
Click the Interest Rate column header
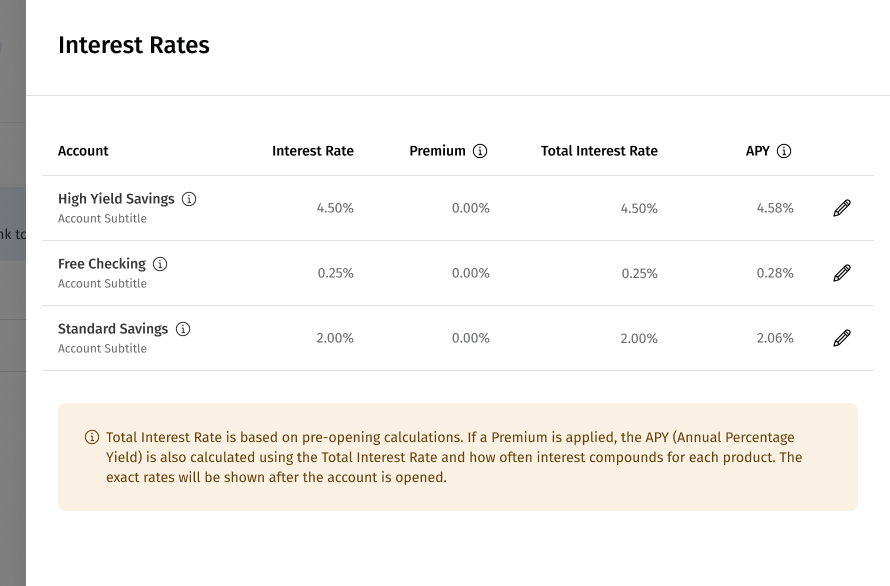point(313,151)
